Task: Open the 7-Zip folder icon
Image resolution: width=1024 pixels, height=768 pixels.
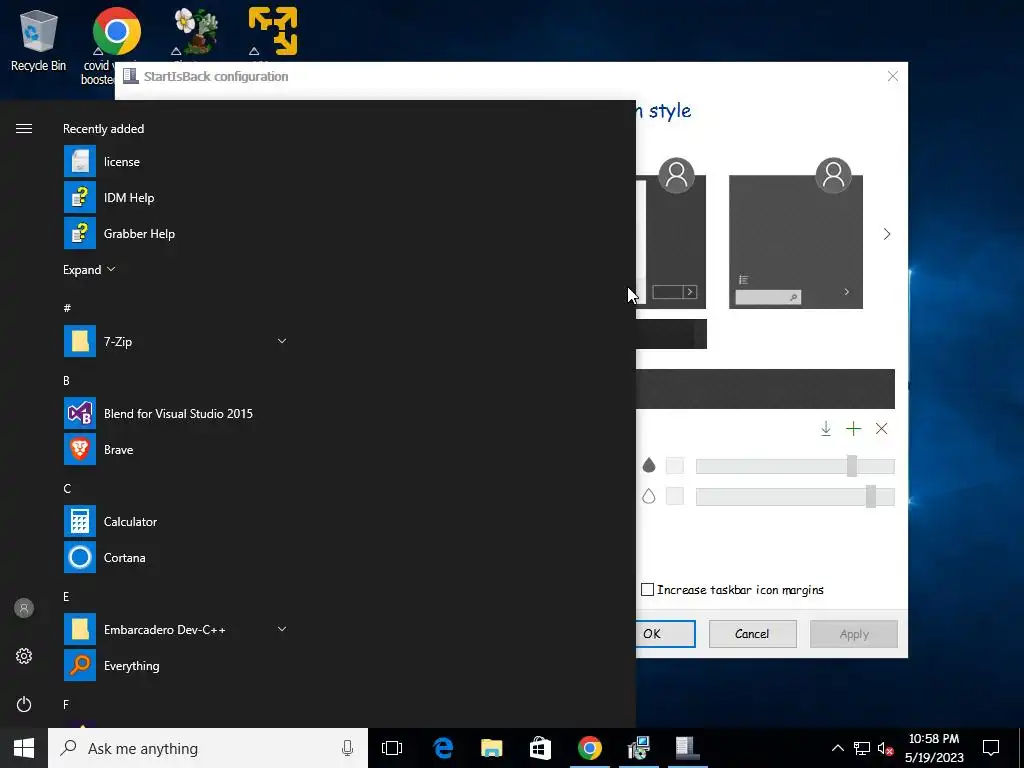Action: (x=80, y=342)
